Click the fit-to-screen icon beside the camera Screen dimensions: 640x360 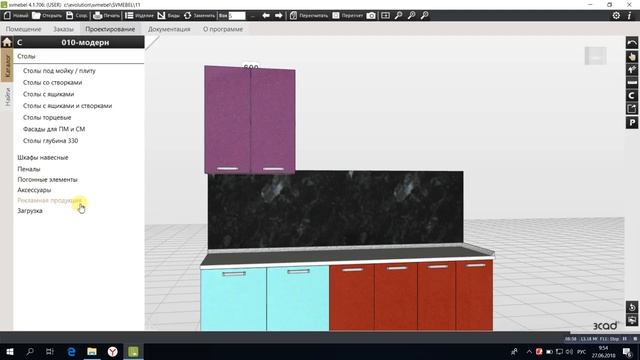tap(385, 16)
